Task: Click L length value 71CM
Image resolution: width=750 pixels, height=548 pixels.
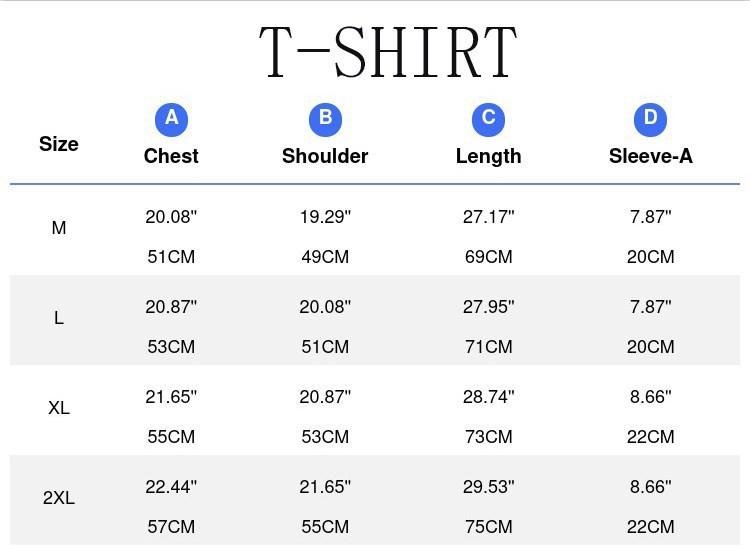Action: coord(488,347)
